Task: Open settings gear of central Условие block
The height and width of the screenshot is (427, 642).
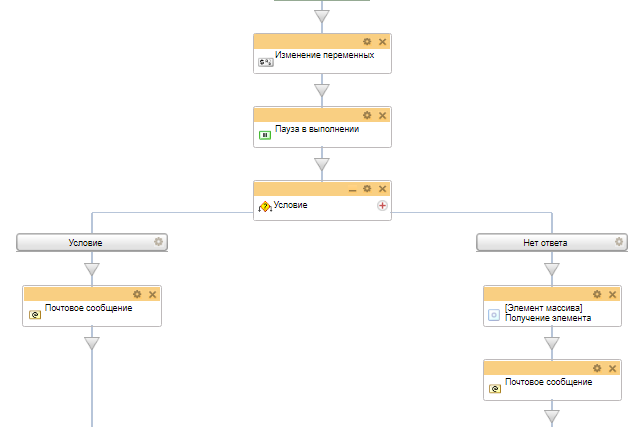Action: 367,189
